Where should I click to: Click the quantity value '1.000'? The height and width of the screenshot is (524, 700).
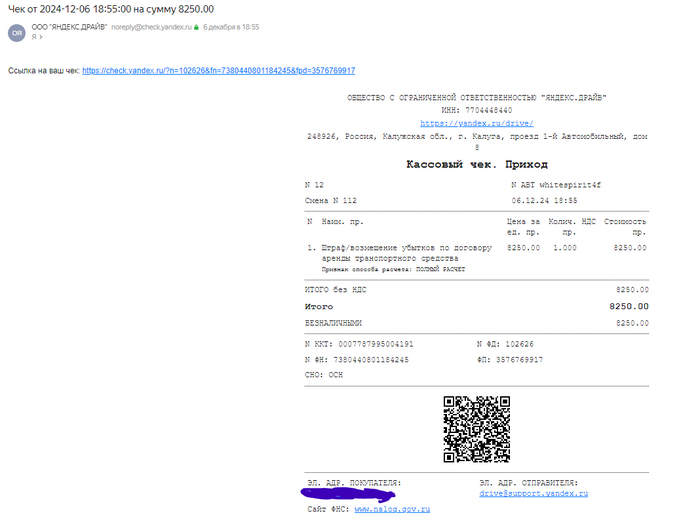(x=565, y=248)
